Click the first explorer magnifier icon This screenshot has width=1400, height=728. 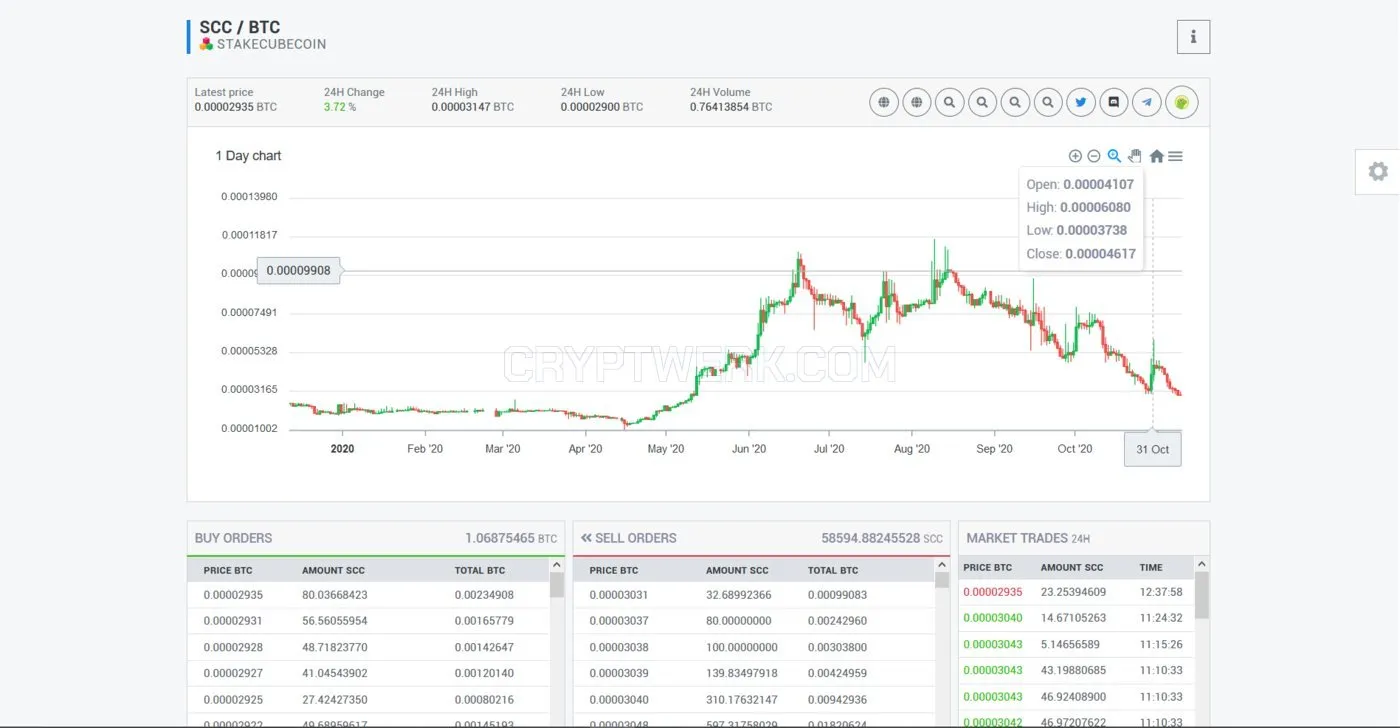click(x=949, y=102)
